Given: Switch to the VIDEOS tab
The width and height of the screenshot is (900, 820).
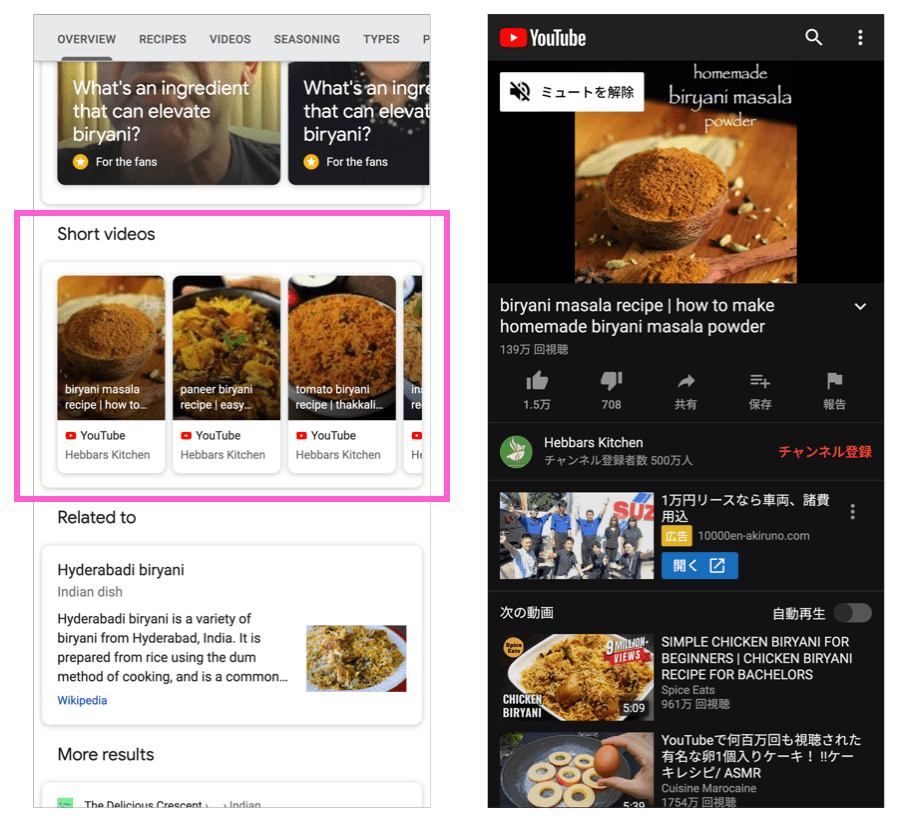Looking at the screenshot, I should [230, 39].
